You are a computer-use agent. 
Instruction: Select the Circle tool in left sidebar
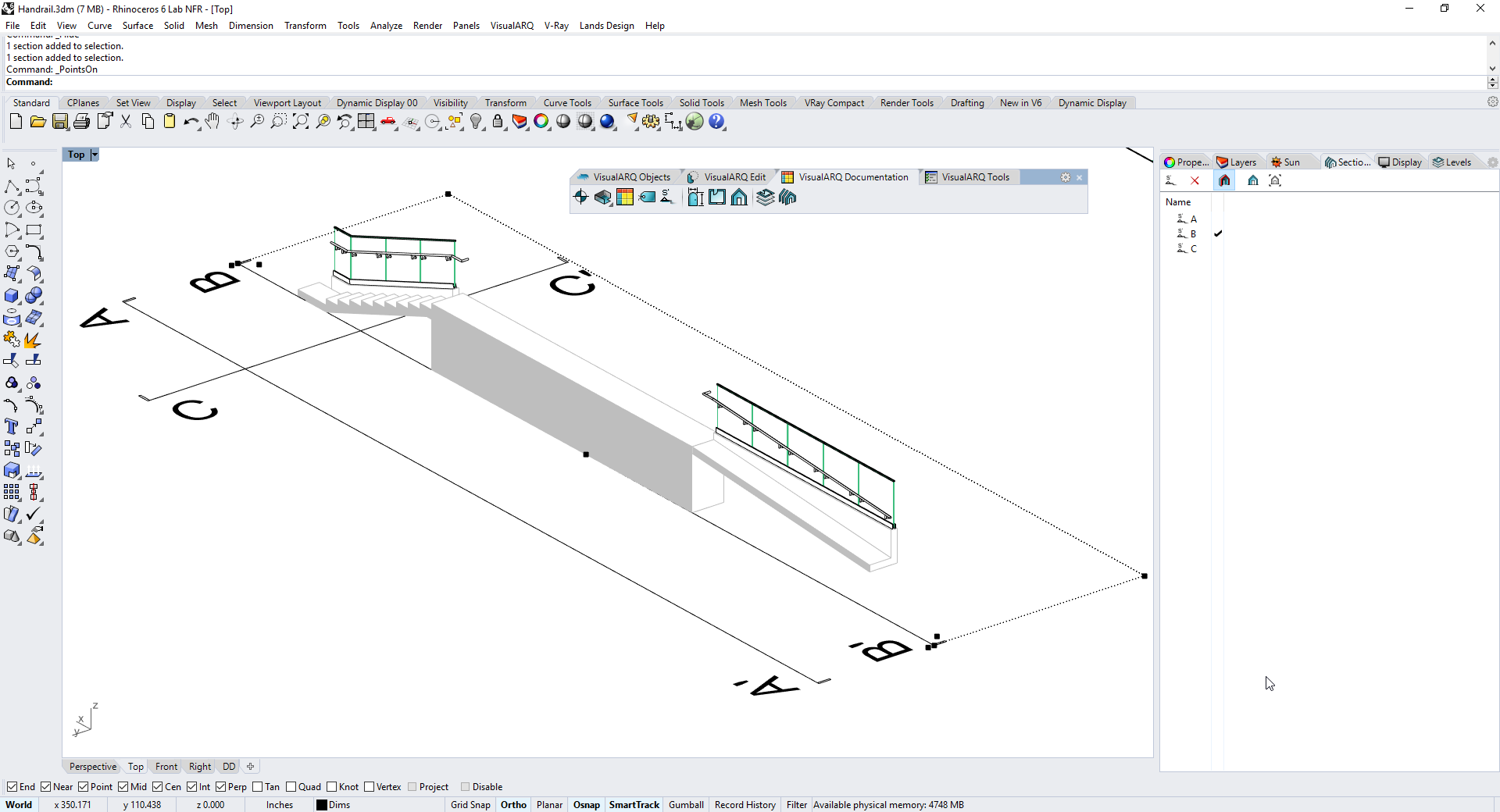click(x=12, y=208)
